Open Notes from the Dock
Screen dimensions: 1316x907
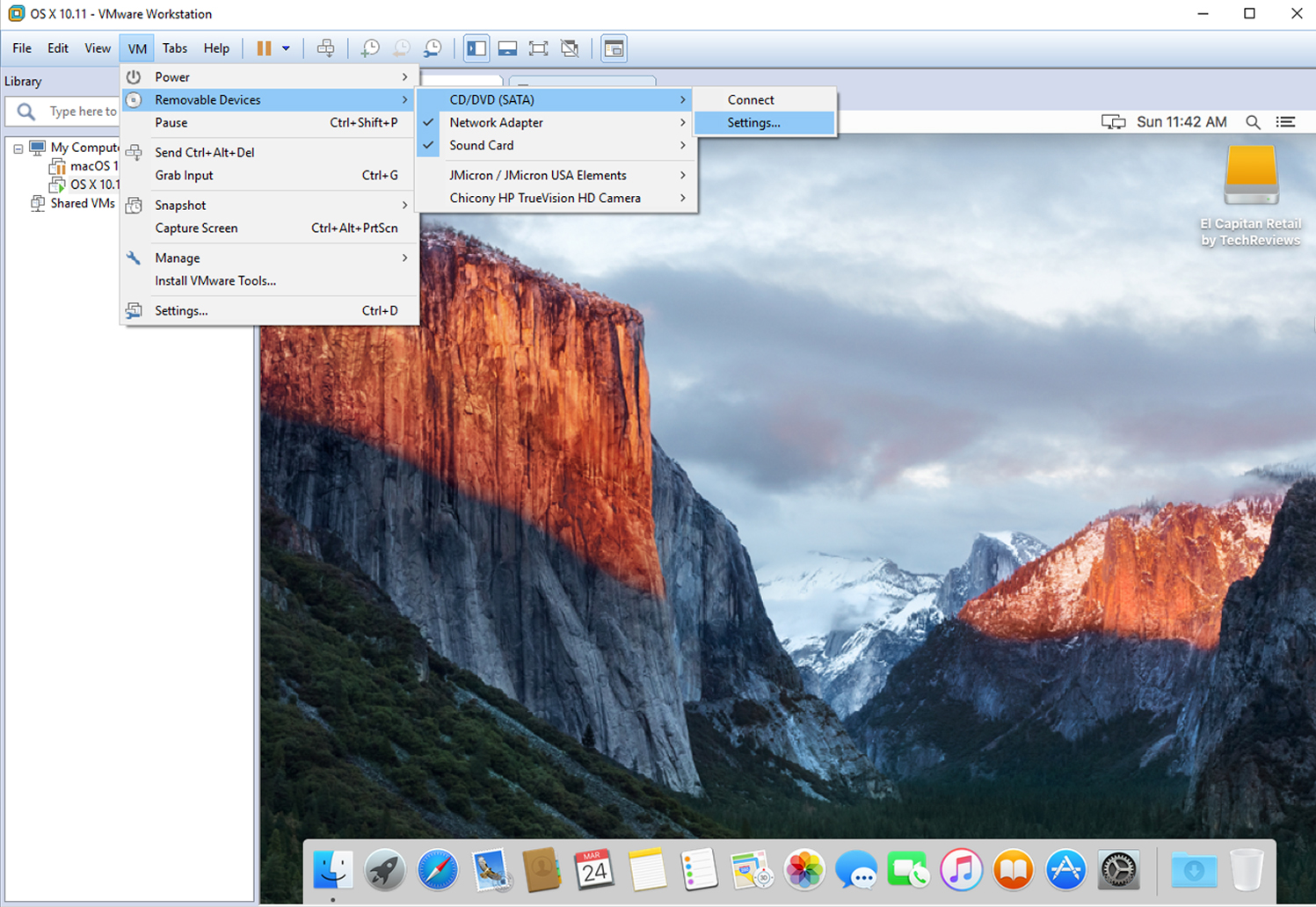(x=647, y=870)
